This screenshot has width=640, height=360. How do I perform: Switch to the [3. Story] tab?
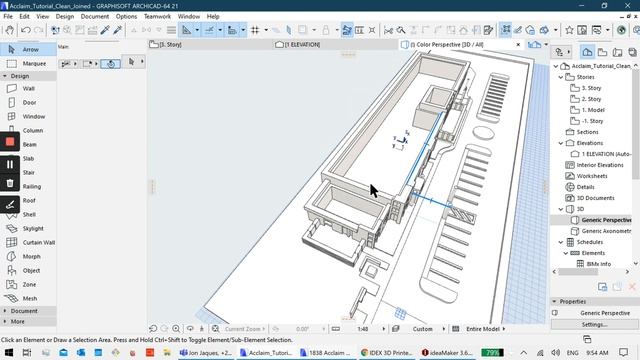click(210, 44)
